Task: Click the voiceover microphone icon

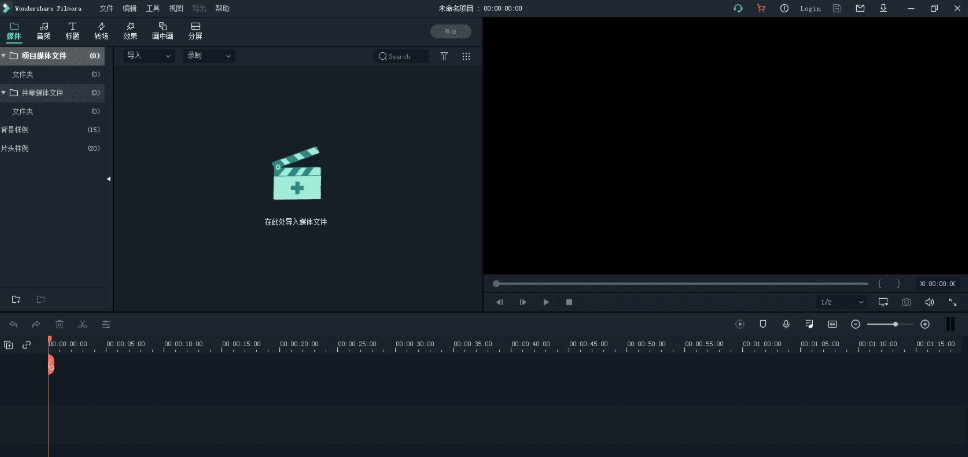Action: 786,324
